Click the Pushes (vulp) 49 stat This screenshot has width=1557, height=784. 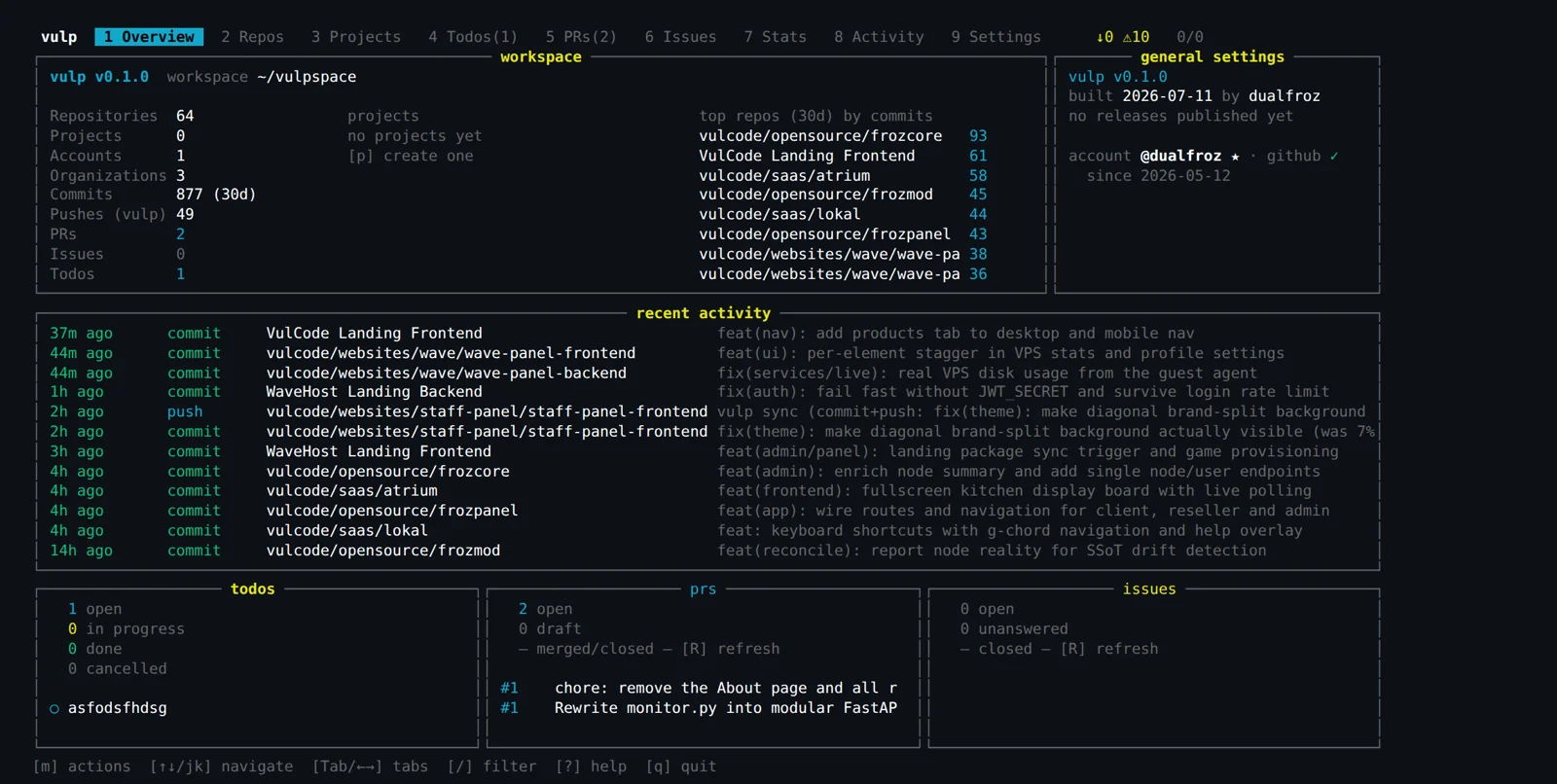122,214
